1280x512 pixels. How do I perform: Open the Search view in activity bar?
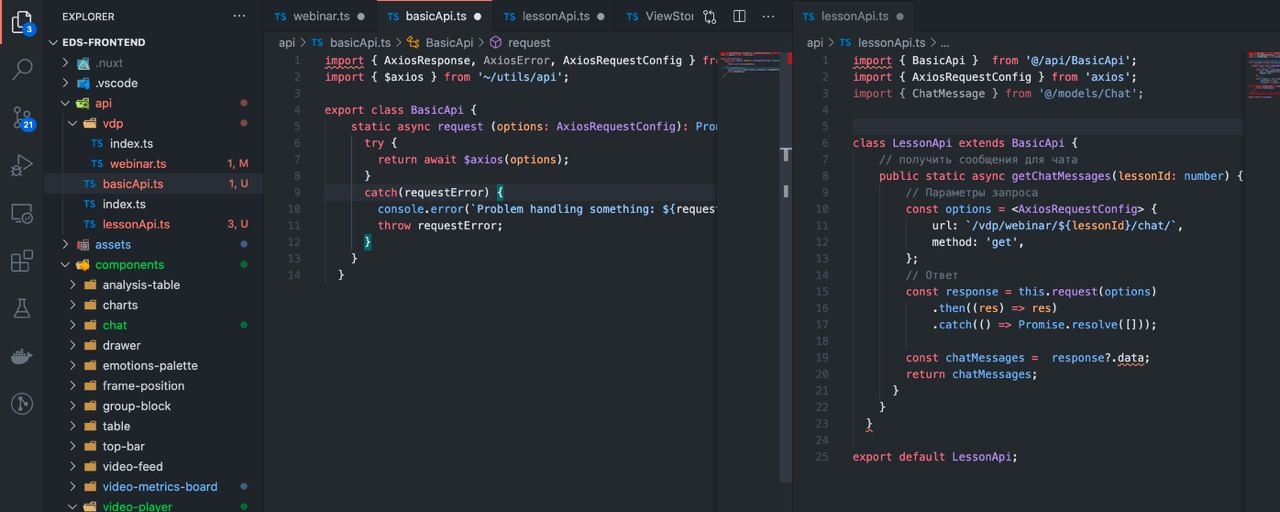point(22,70)
